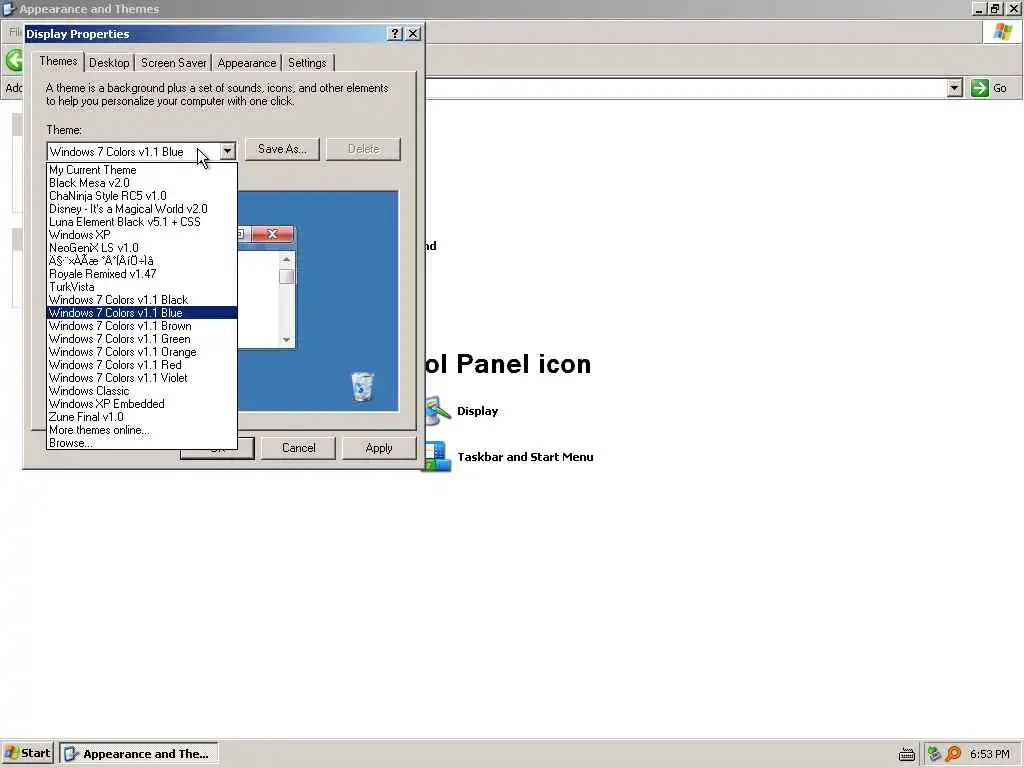Click the red close button in theme preview
The height and width of the screenshot is (768, 1024).
[272, 234]
